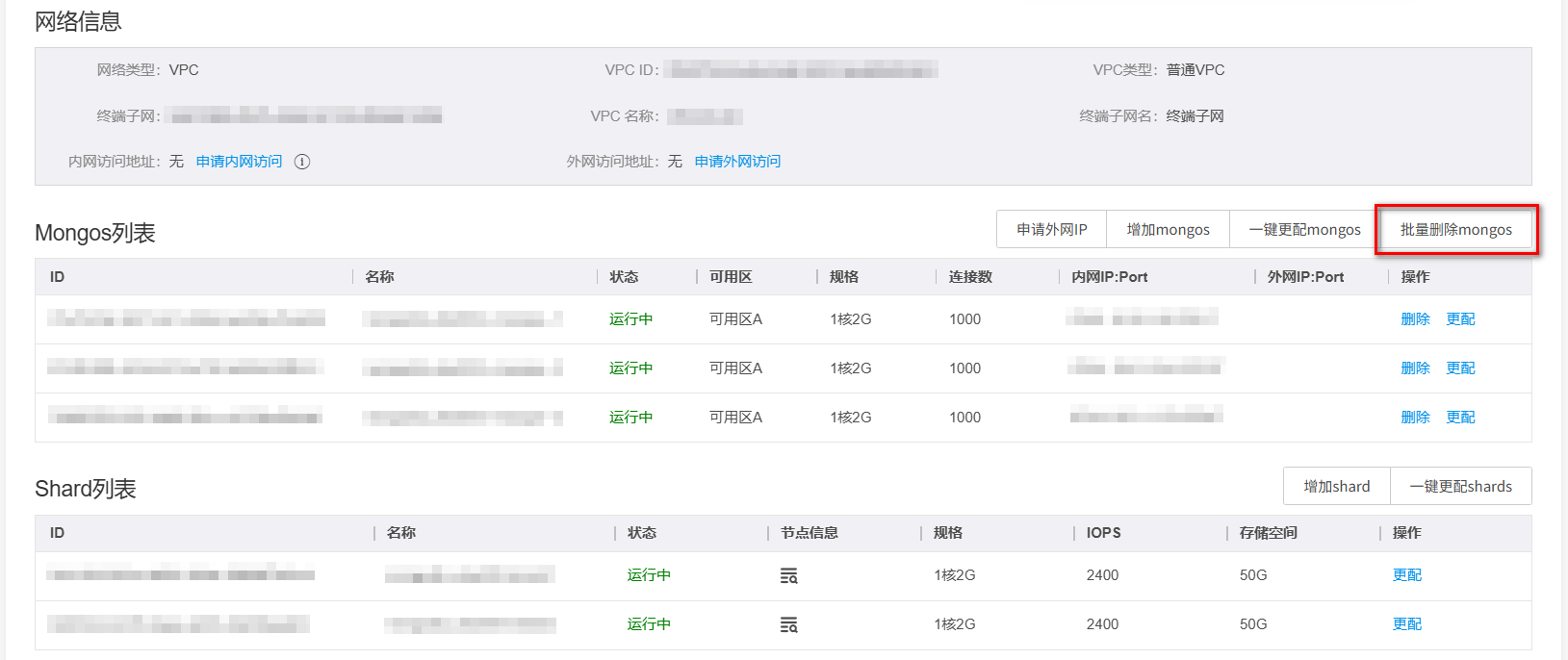
Task: Click 更配 for the second shard
Action: (x=1406, y=624)
